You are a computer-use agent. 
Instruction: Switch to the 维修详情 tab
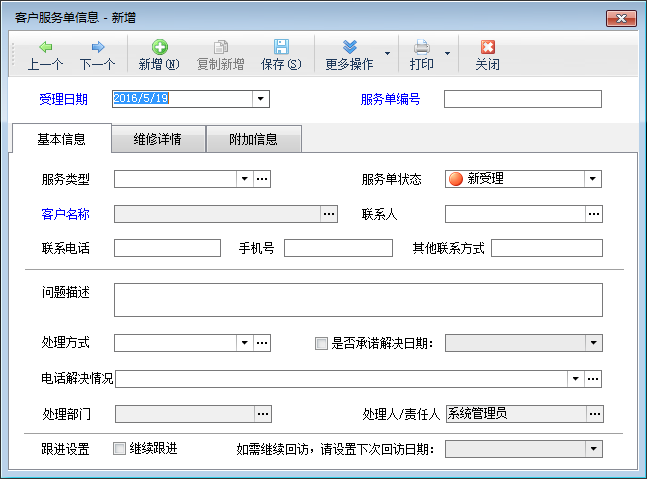pos(158,140)
